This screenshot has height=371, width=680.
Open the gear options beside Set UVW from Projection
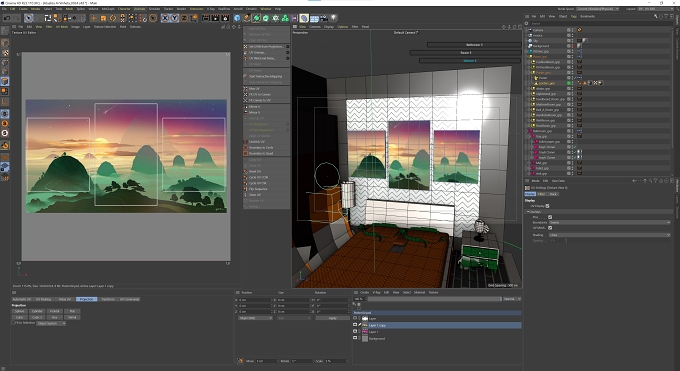[x=287, y=46]
